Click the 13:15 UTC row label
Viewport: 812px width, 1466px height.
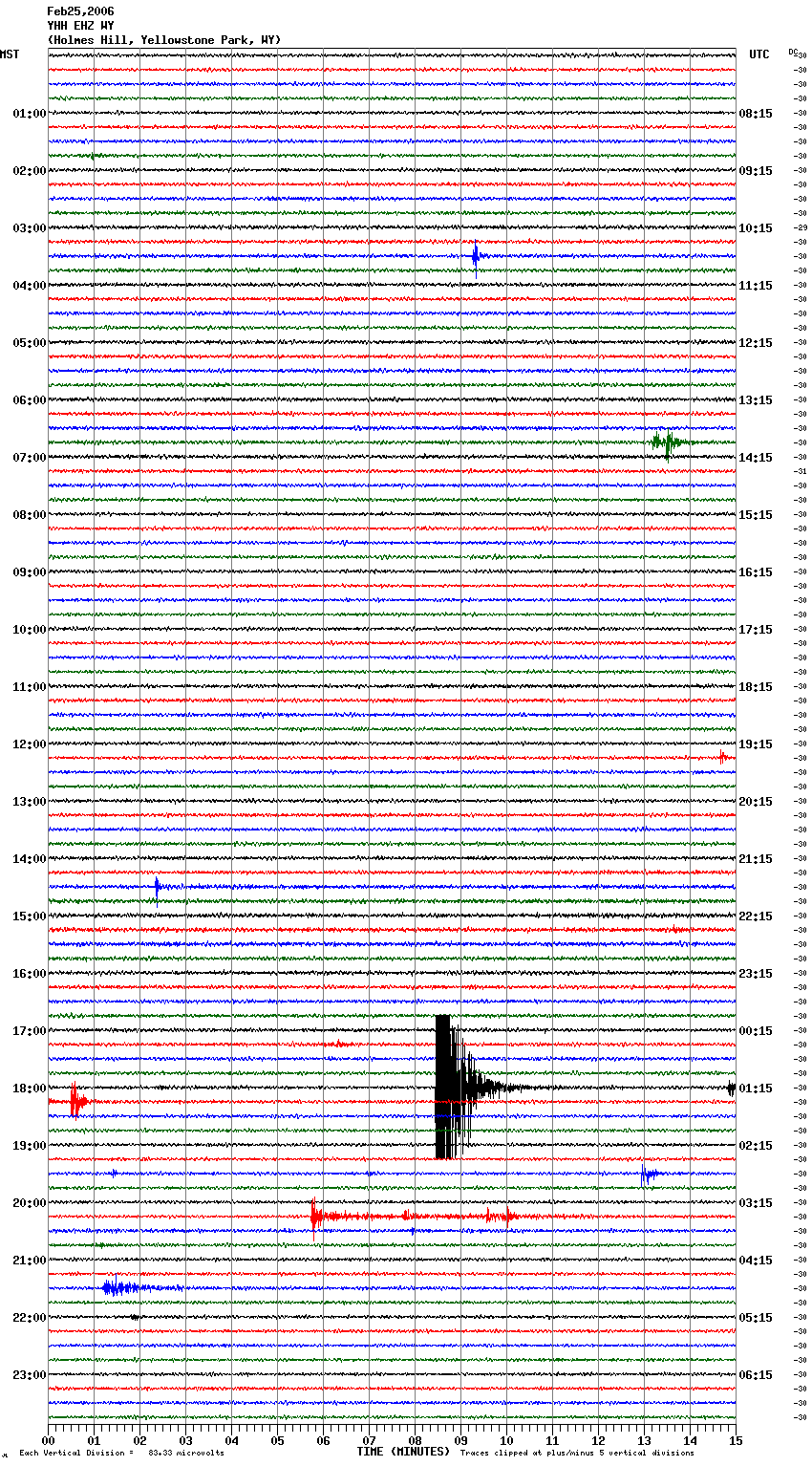click(756, 400)
